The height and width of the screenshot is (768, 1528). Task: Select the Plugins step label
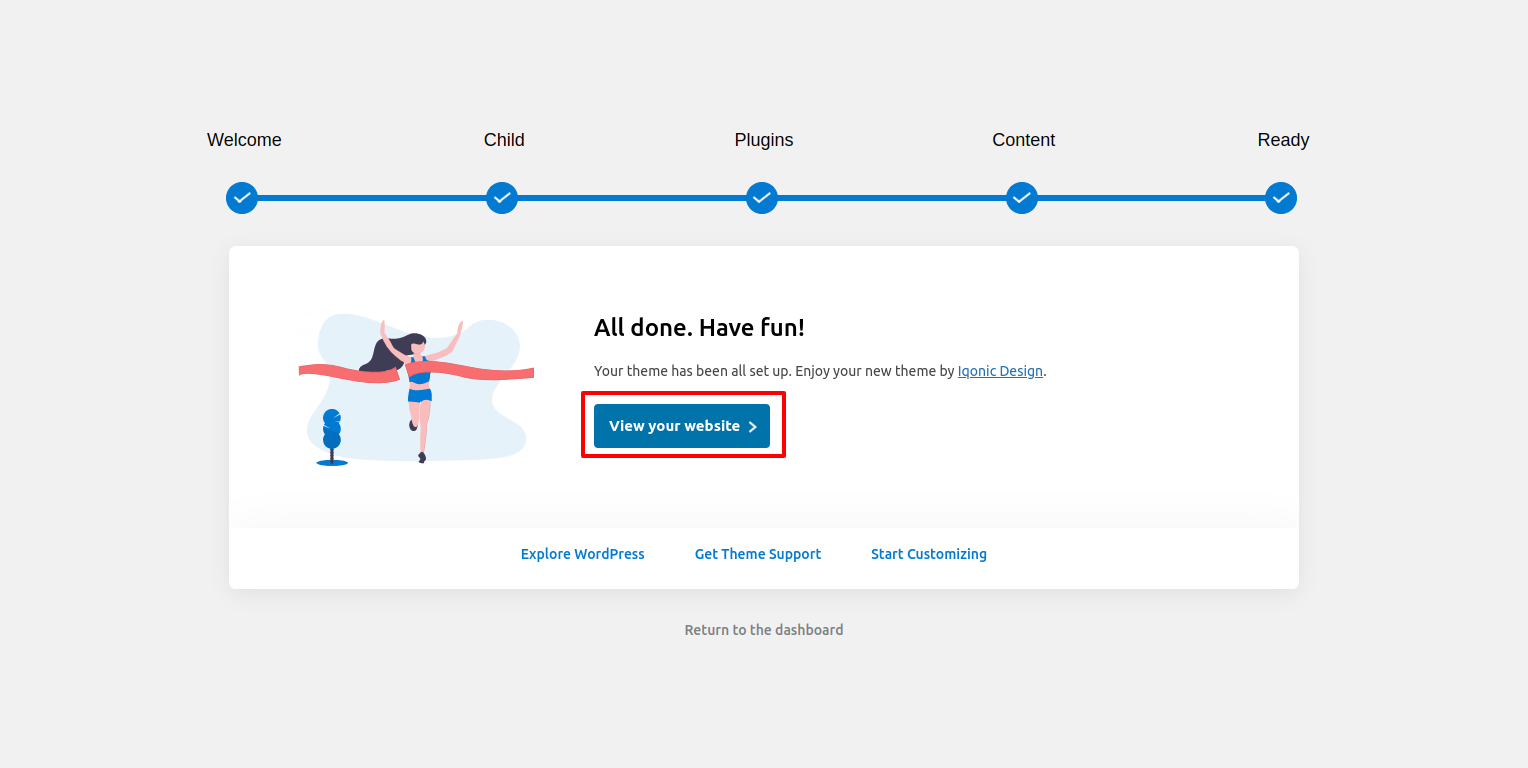(x=764, y=140)
